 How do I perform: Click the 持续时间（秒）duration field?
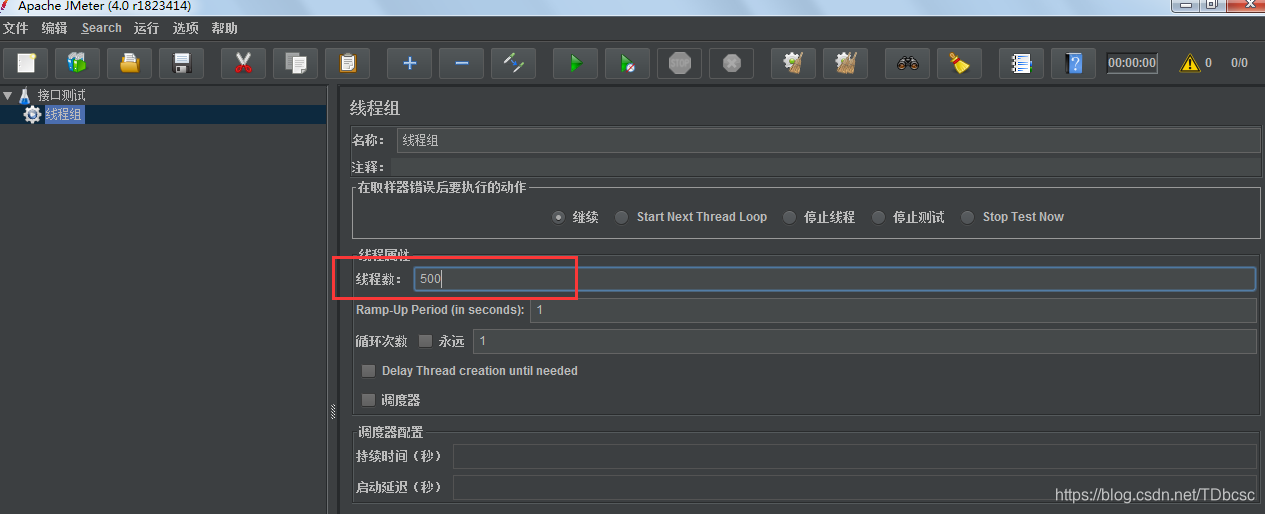pyautogui.click(x=855, y=457)
